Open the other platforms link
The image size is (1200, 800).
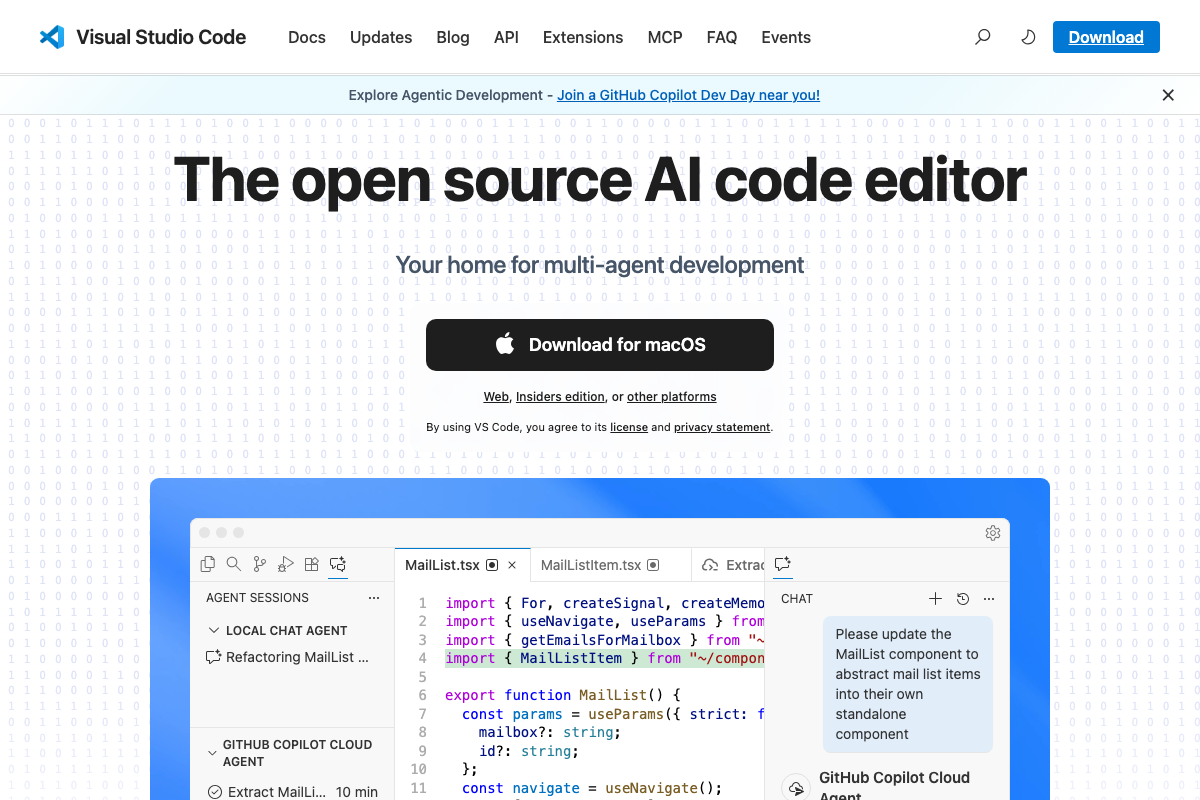click(x=672, y=397)
